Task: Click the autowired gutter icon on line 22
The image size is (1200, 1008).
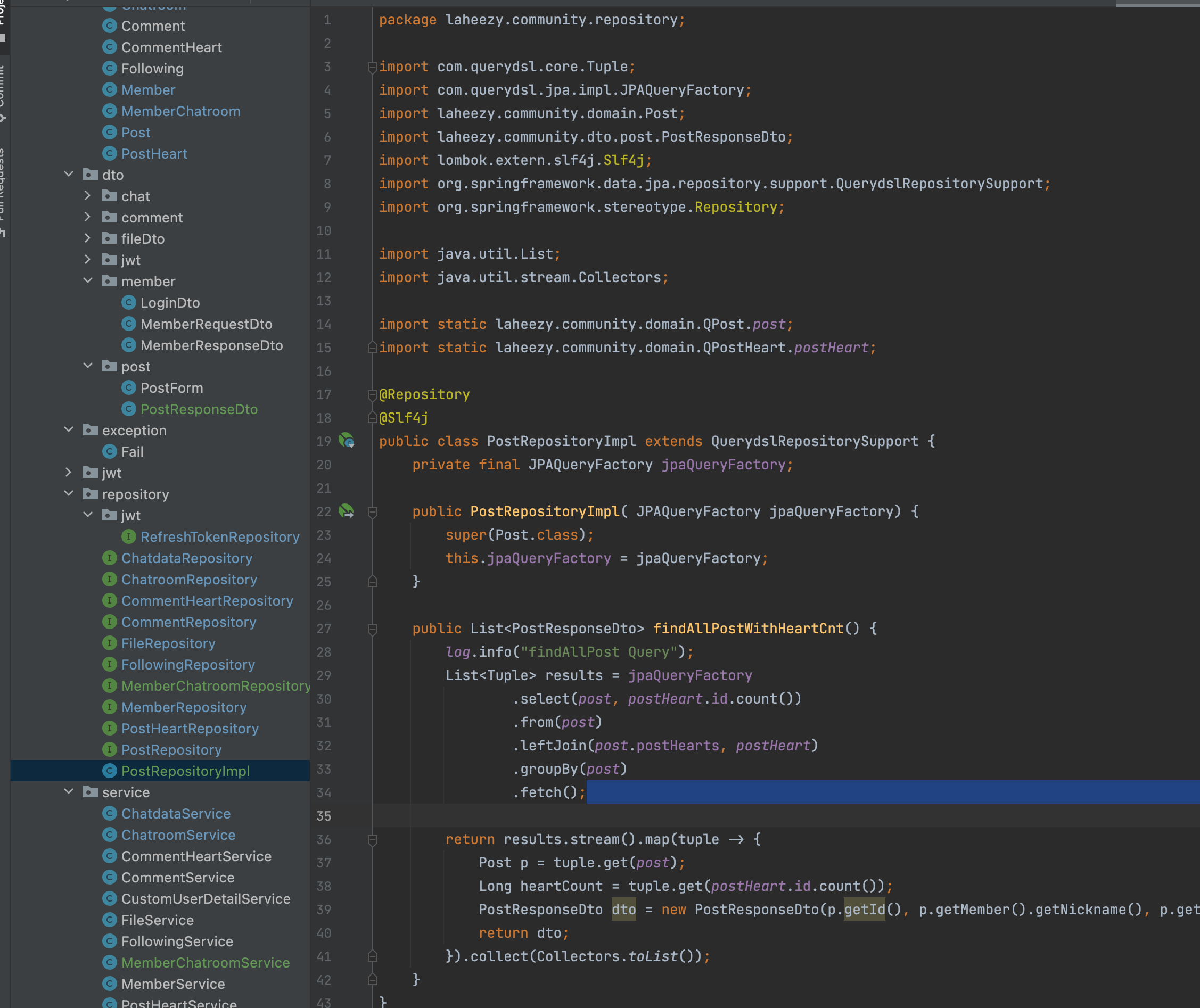Action: tap(346, 511)
